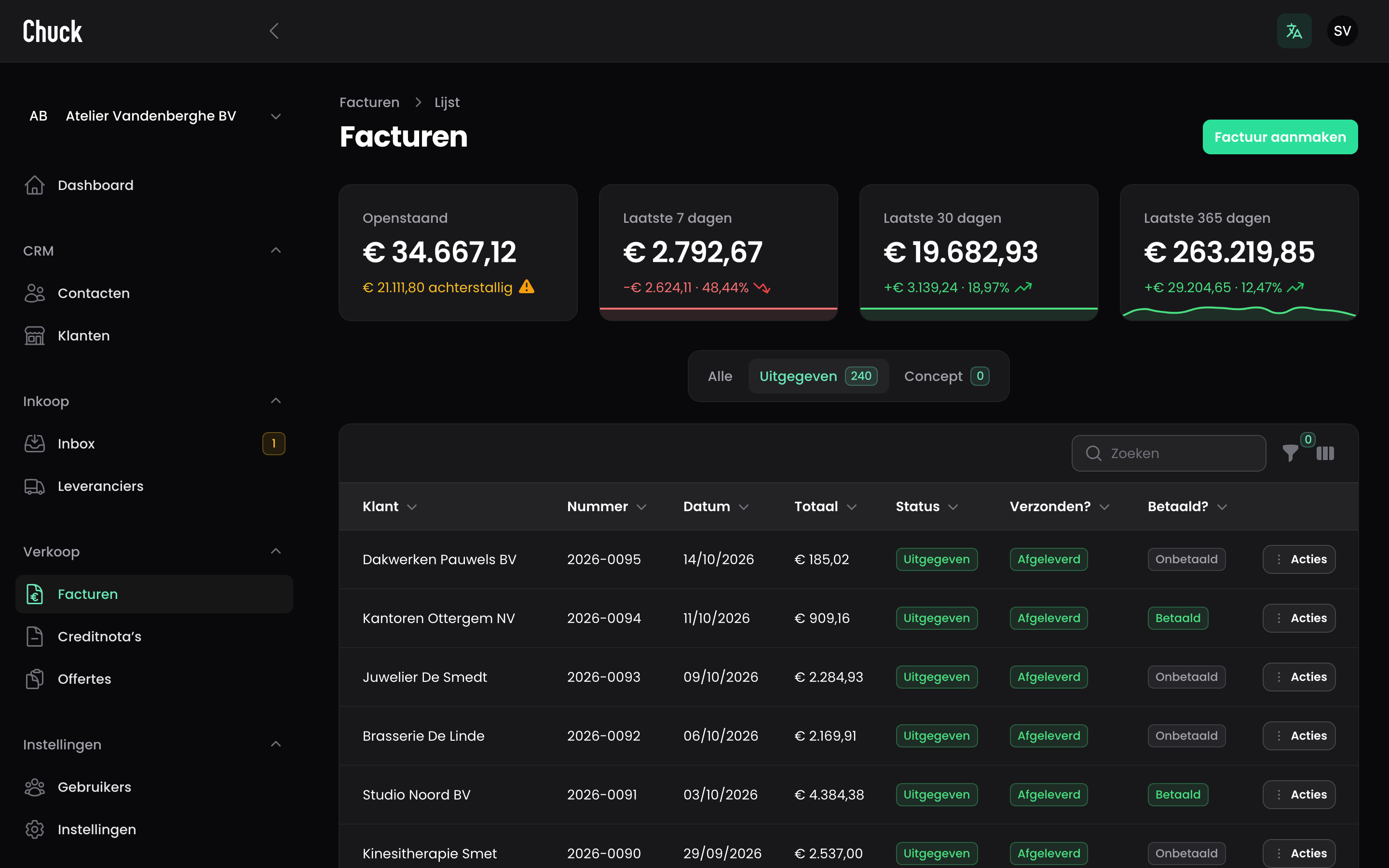Screen dimensions: 1389x868
Task: Click the Klanten storefront icon
Action: tap(34, 336)
